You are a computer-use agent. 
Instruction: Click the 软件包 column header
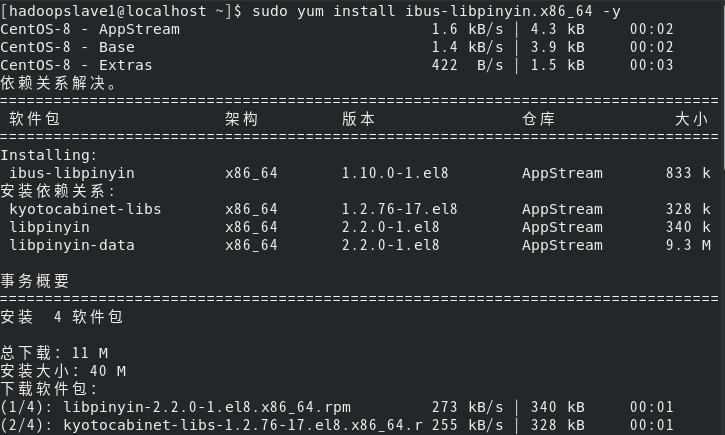35,119
